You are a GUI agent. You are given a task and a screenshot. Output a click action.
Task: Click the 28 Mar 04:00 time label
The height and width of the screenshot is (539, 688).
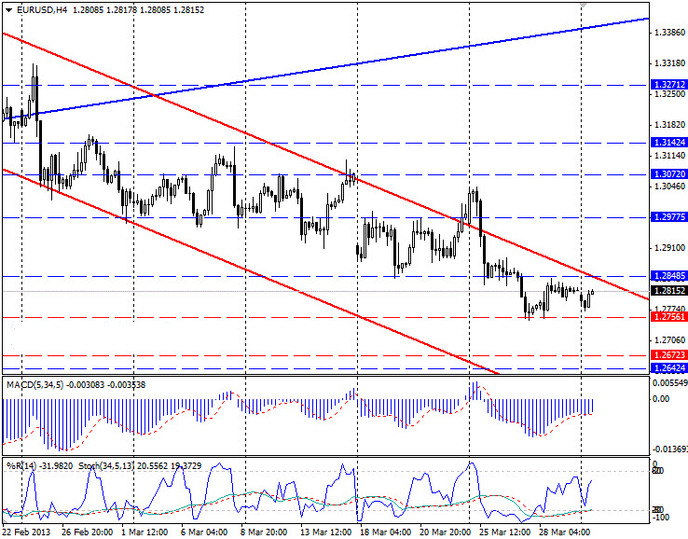[560, 532]
